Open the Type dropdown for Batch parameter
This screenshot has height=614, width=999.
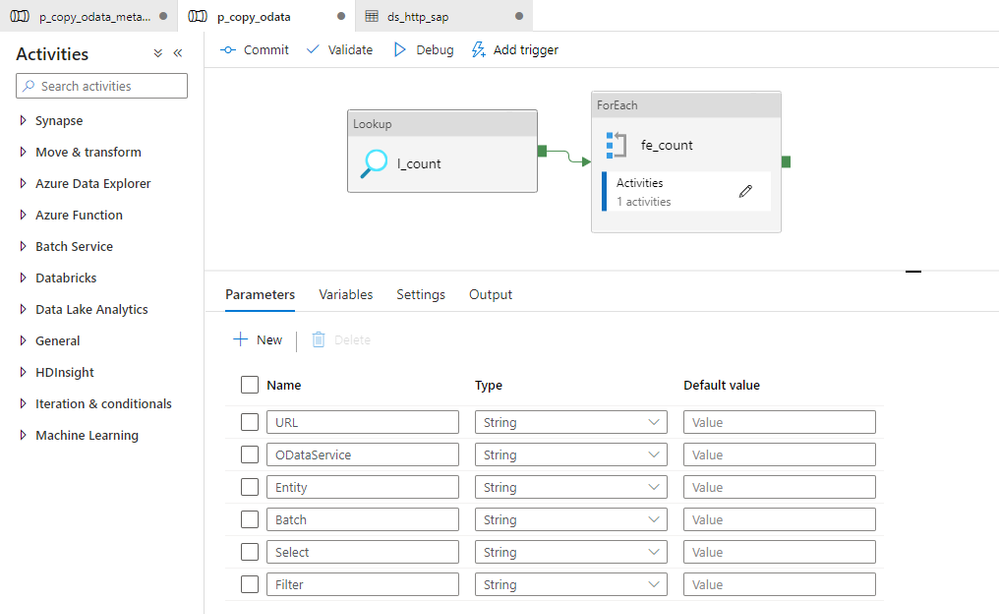[571, 520]
